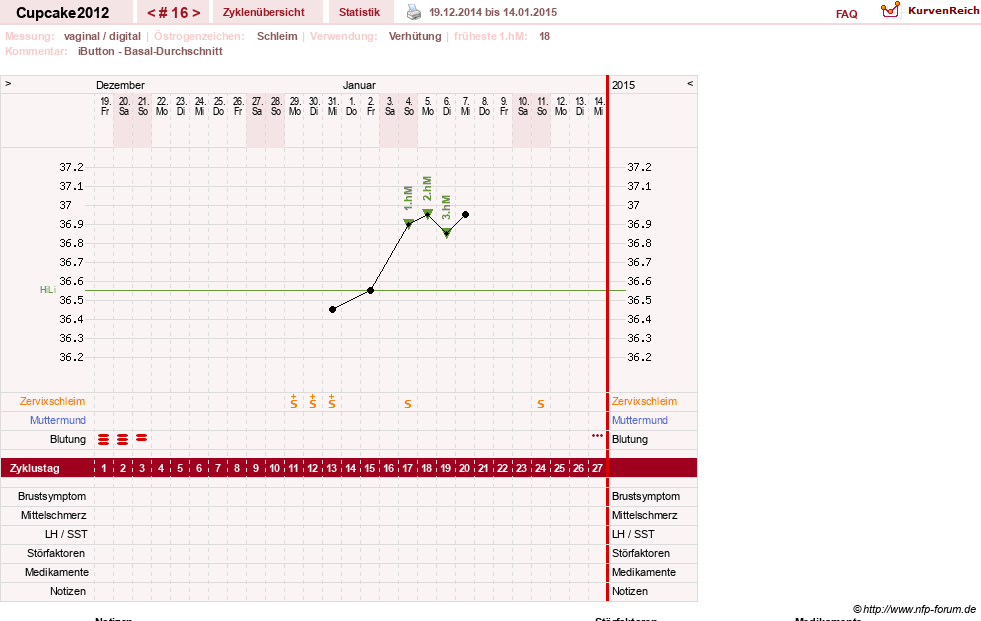Click the right-side Muttermund label
Viewport: 981px width, 621px height.
tap(640, 420)
